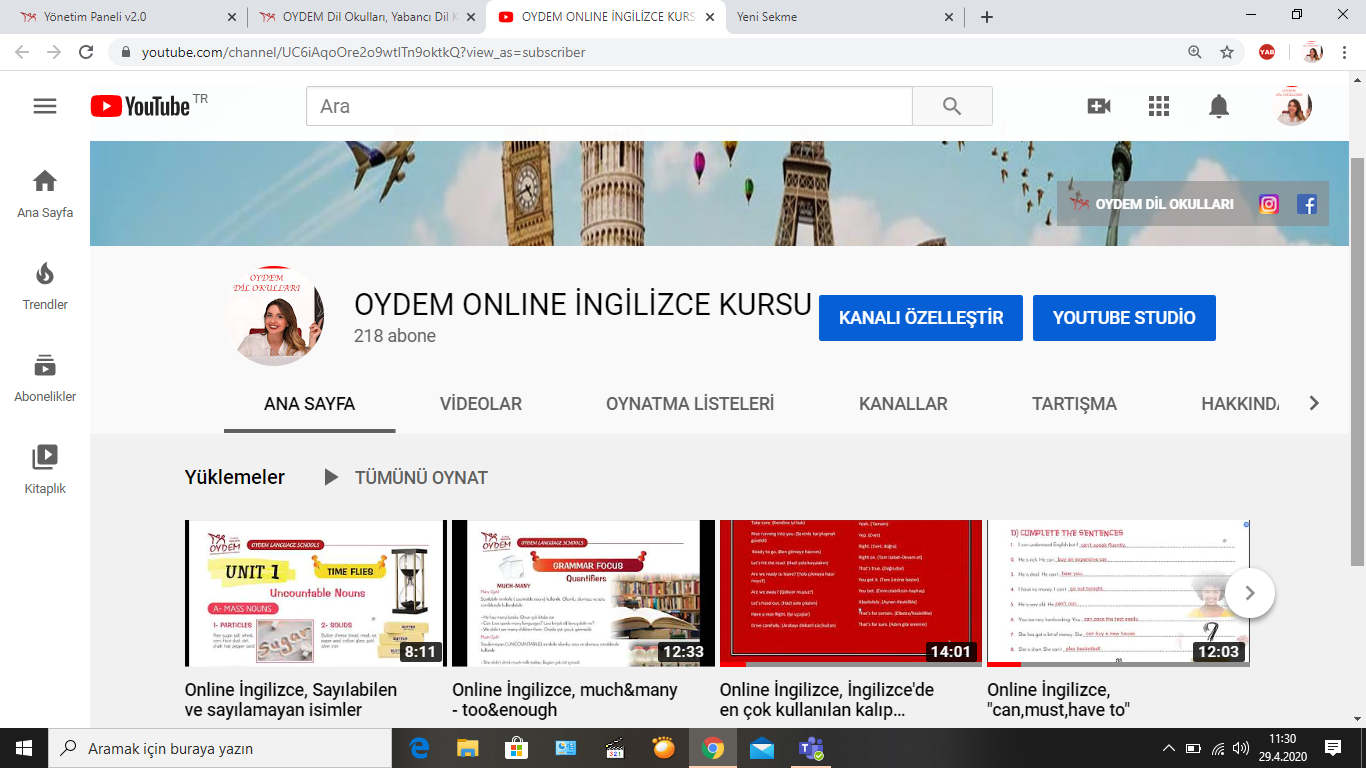Open the YouTube hamburger guide menu
The image size is (1366, 768).
pyautogui.click(x=45, y=106)
